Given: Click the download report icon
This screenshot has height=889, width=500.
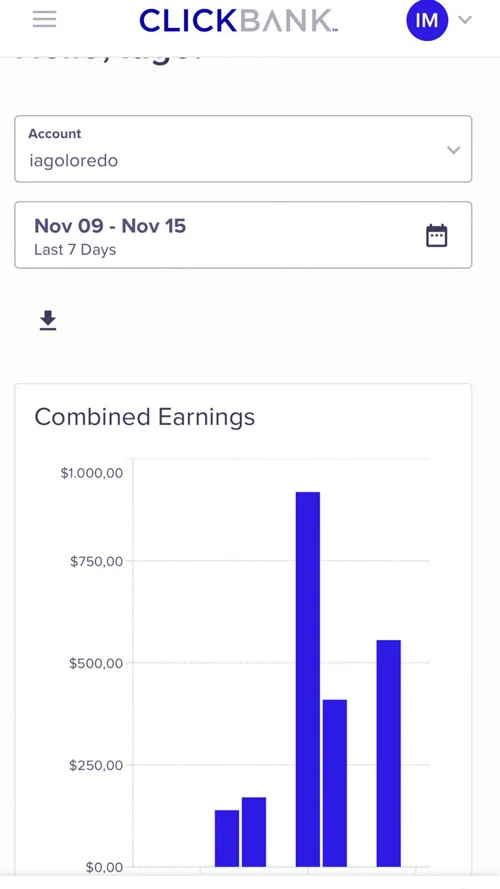Looking at the screenshot, I should 48,320.
